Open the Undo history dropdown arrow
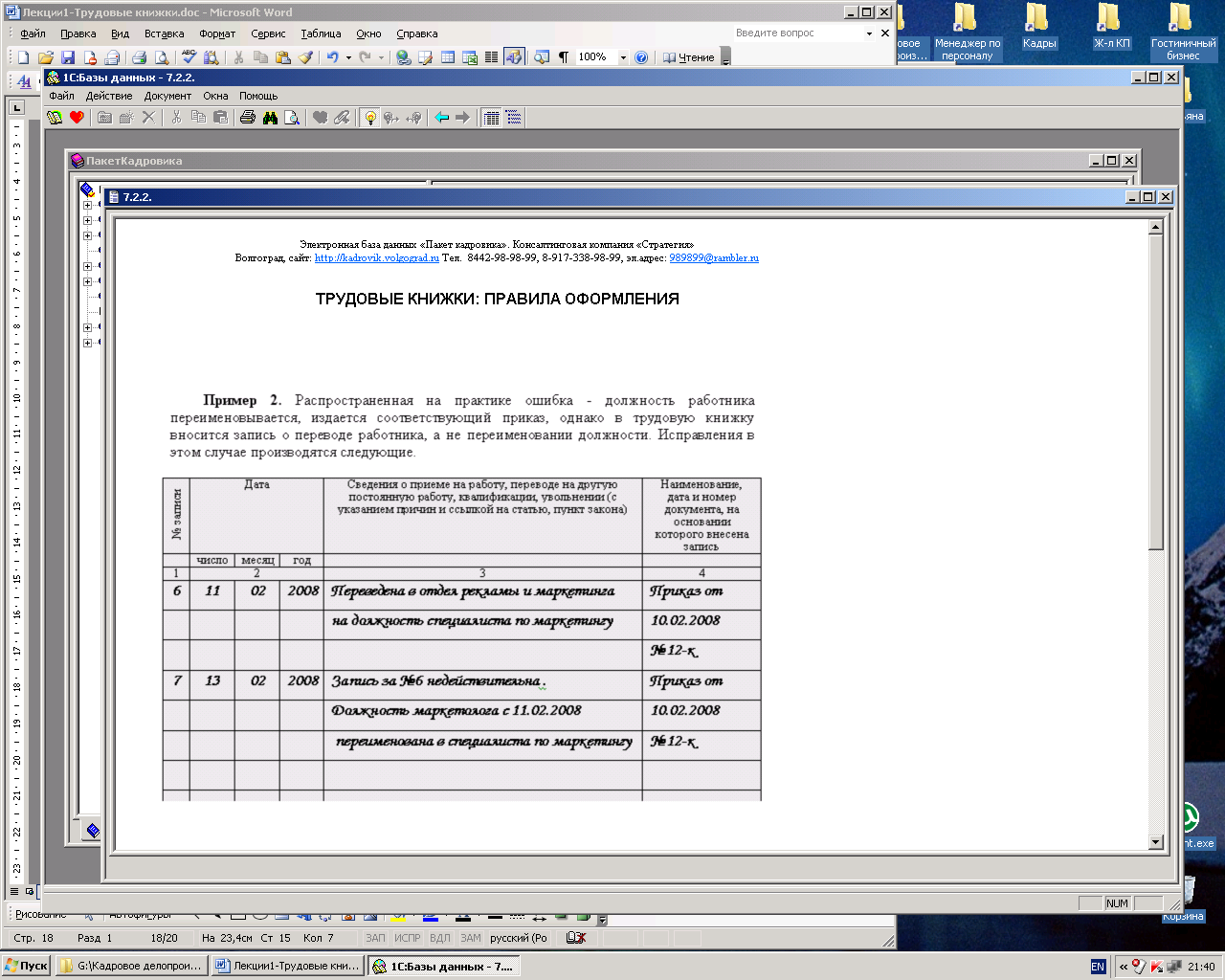The width and height of the screenshot is (1225, 980). pyautogui.click(x=348, y=57)
